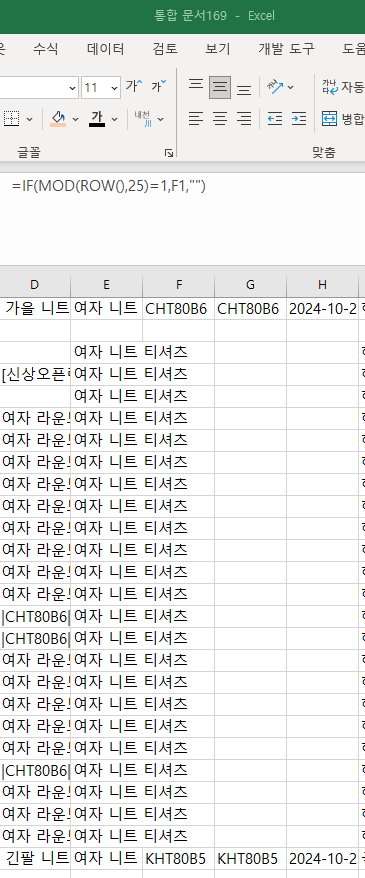Viewport: 365px width, 878px height.
Task: Apply top vertical alignment
Action: click(x=196, y=86)
